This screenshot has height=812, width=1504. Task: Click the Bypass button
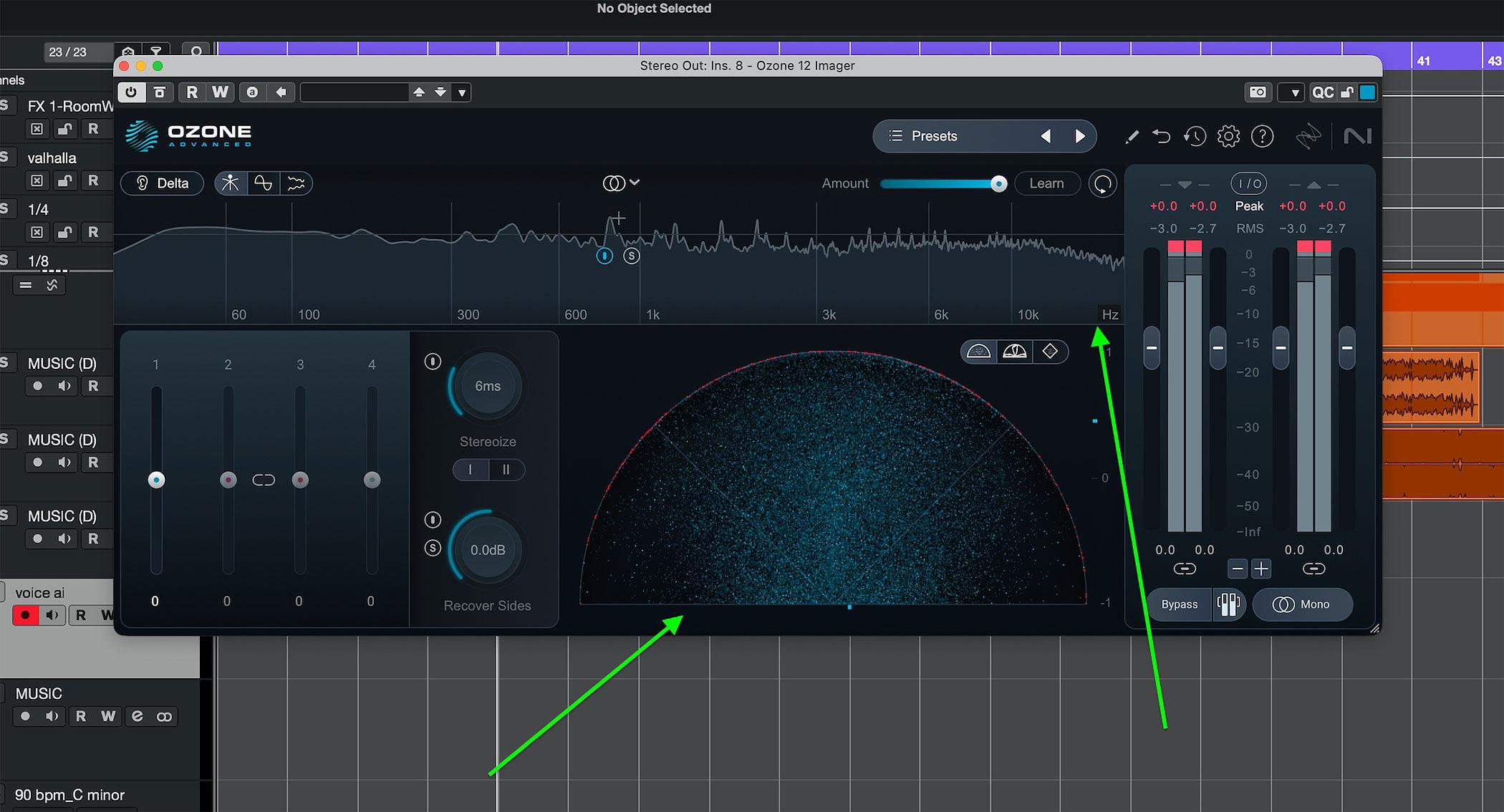coord(1180,604)
